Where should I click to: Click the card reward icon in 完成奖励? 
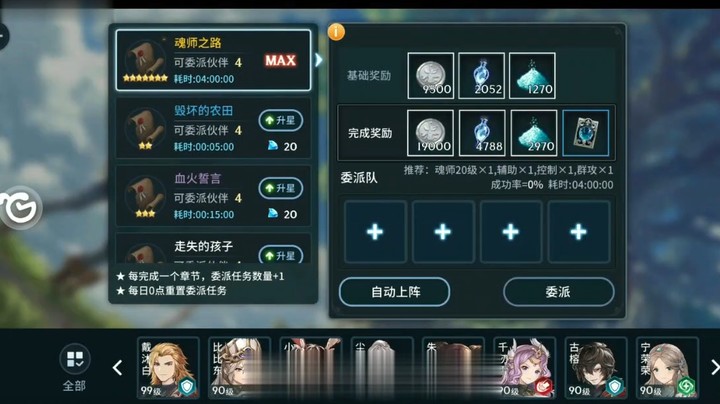click(x=585, y=133)
